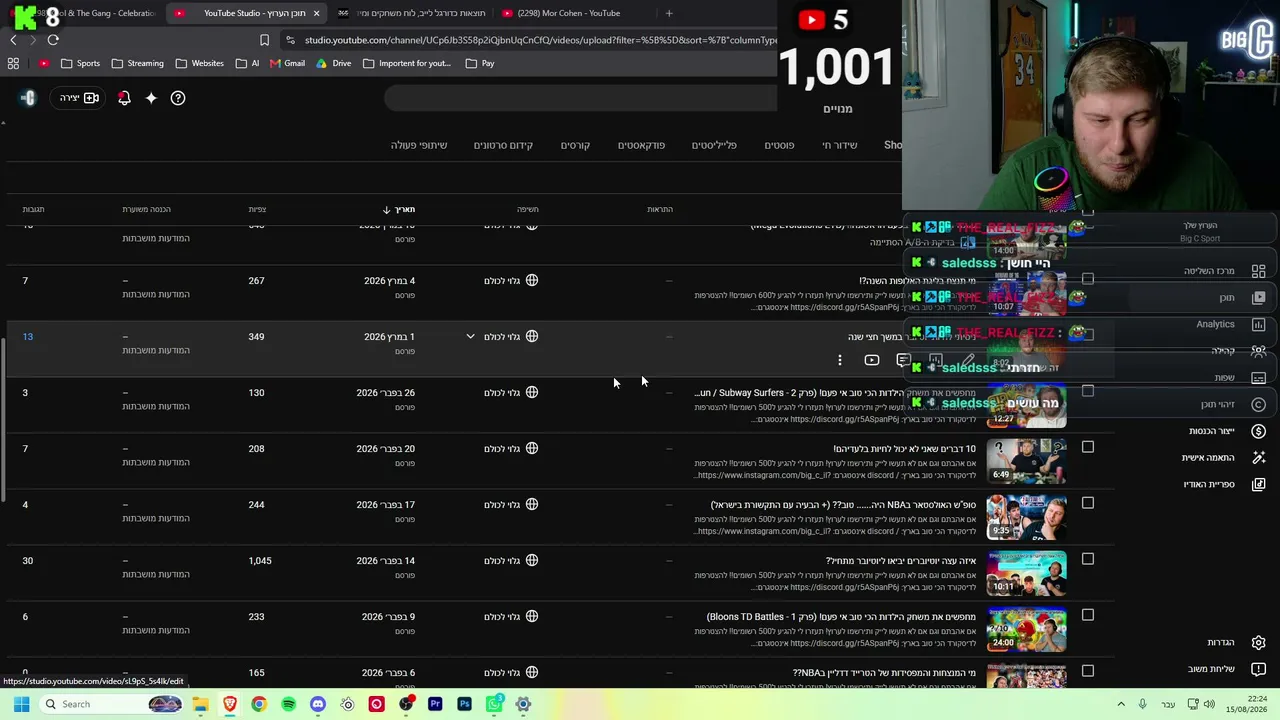Open Photoshop from the taskbar
Viewport: 1280px width, 720px height.
point(464,704)
